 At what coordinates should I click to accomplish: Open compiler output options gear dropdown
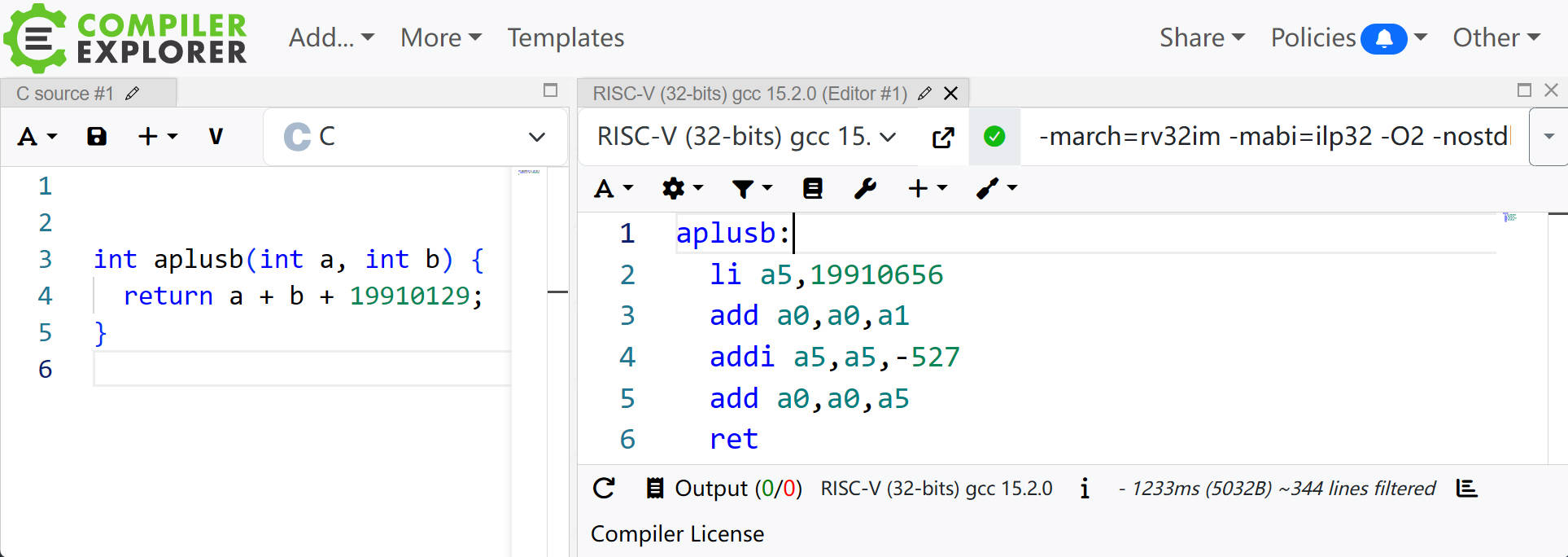click(682, 189)
